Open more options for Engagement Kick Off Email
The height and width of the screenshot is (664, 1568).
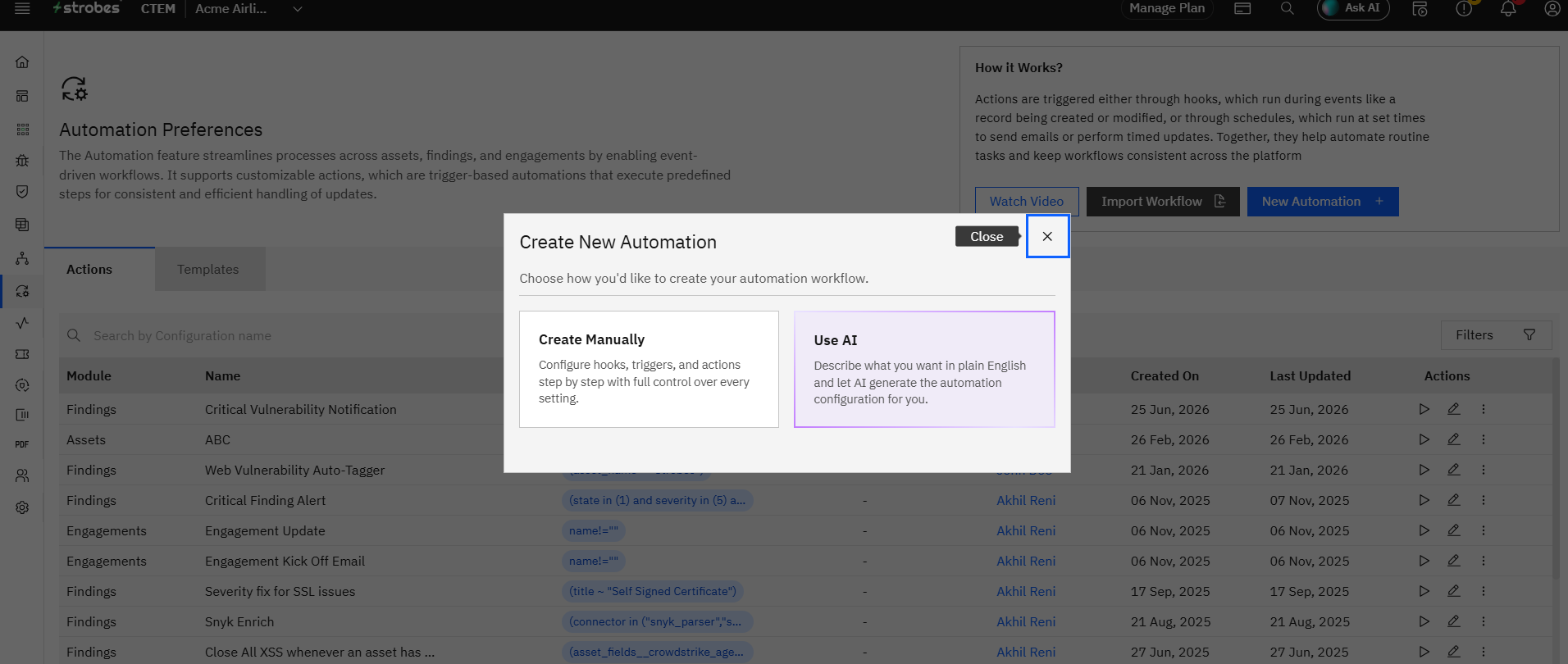[x=1484, y=561]
